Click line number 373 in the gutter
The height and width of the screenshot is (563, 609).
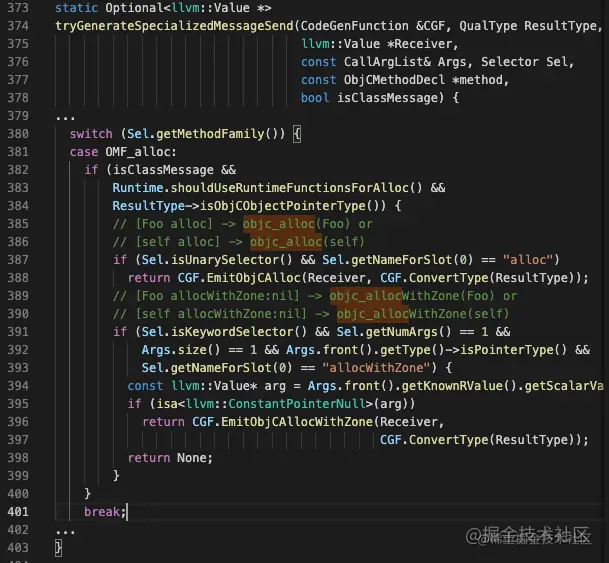click(x=18, y=8)
